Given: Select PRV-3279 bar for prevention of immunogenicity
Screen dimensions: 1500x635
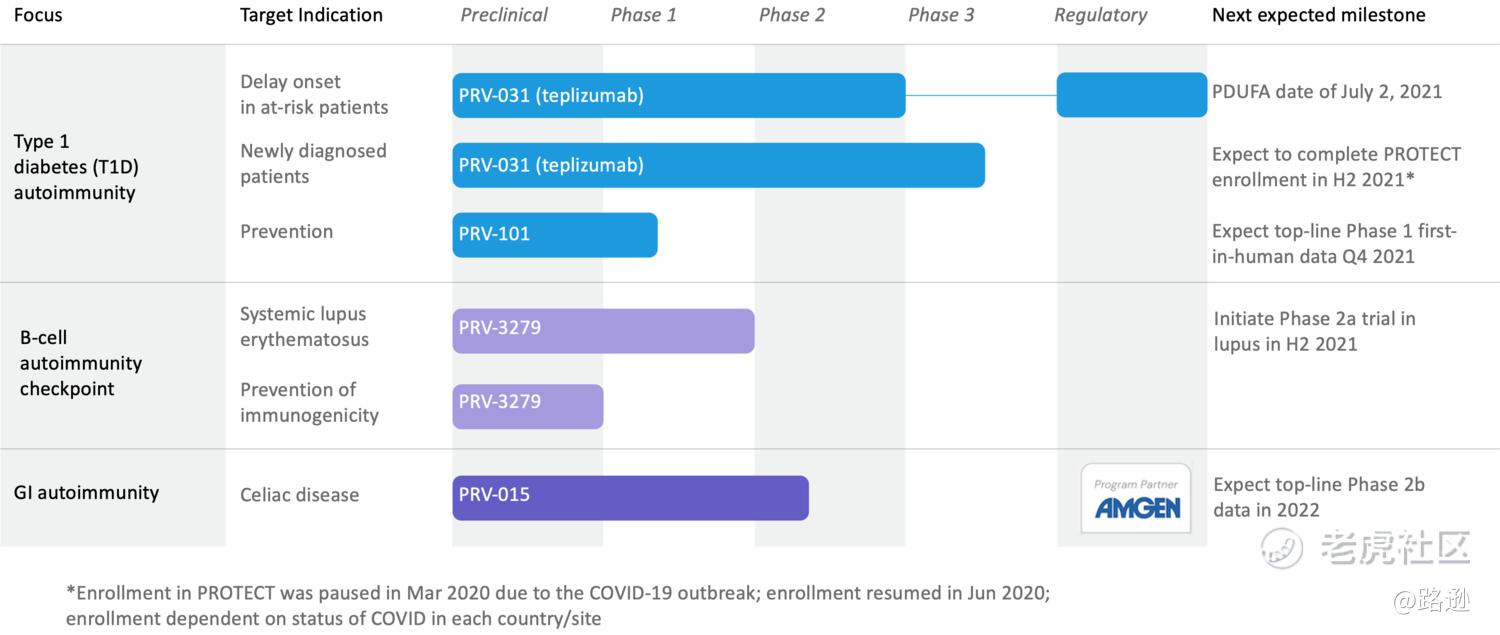Looking at the screenshot, I should (x=527, y=406).
